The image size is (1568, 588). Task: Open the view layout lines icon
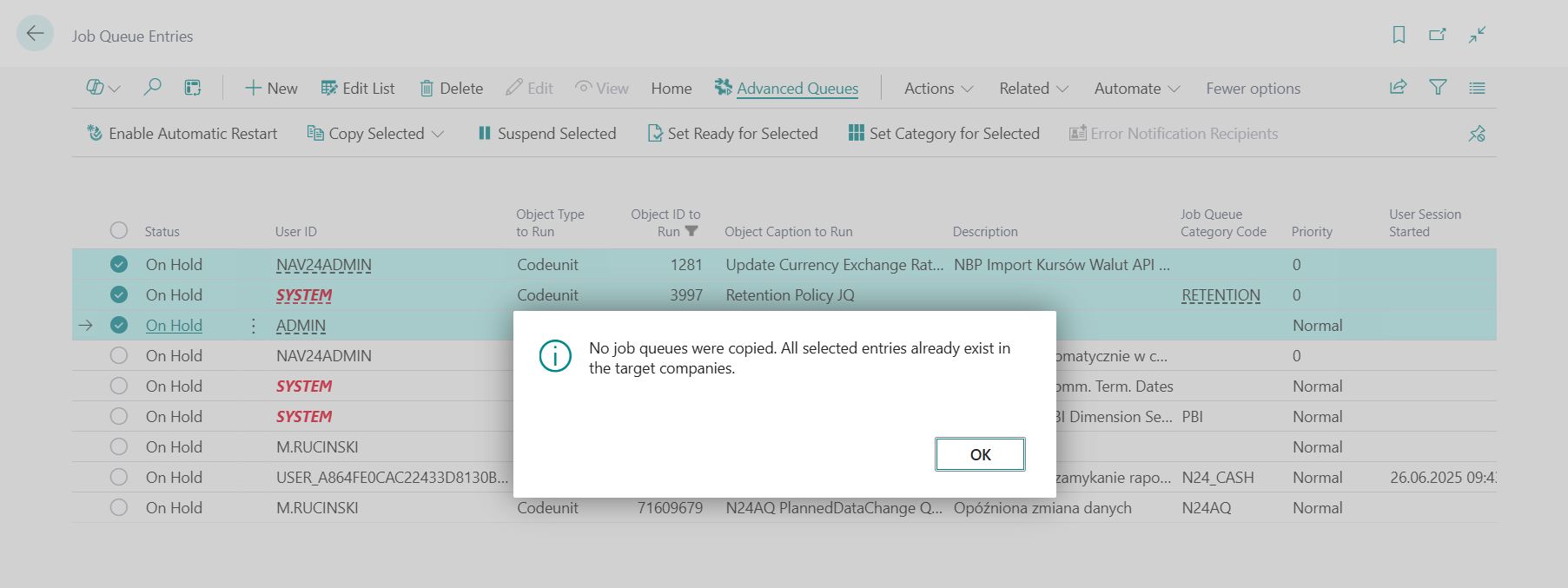point(1477,88)
